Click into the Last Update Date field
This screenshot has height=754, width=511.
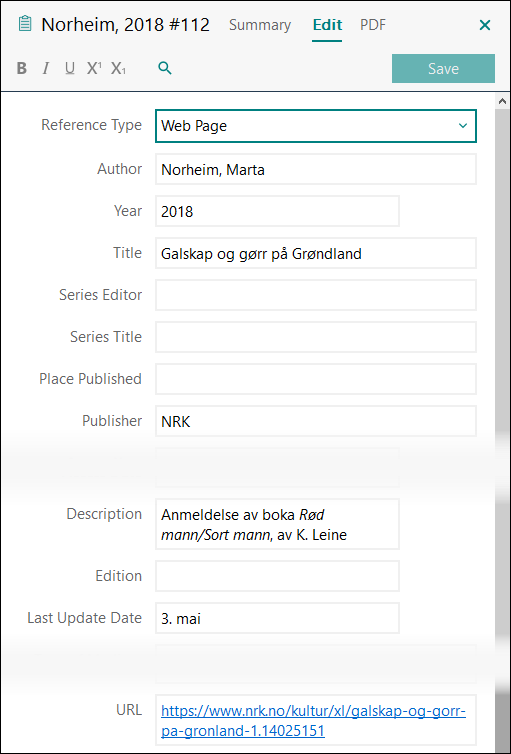277,618
